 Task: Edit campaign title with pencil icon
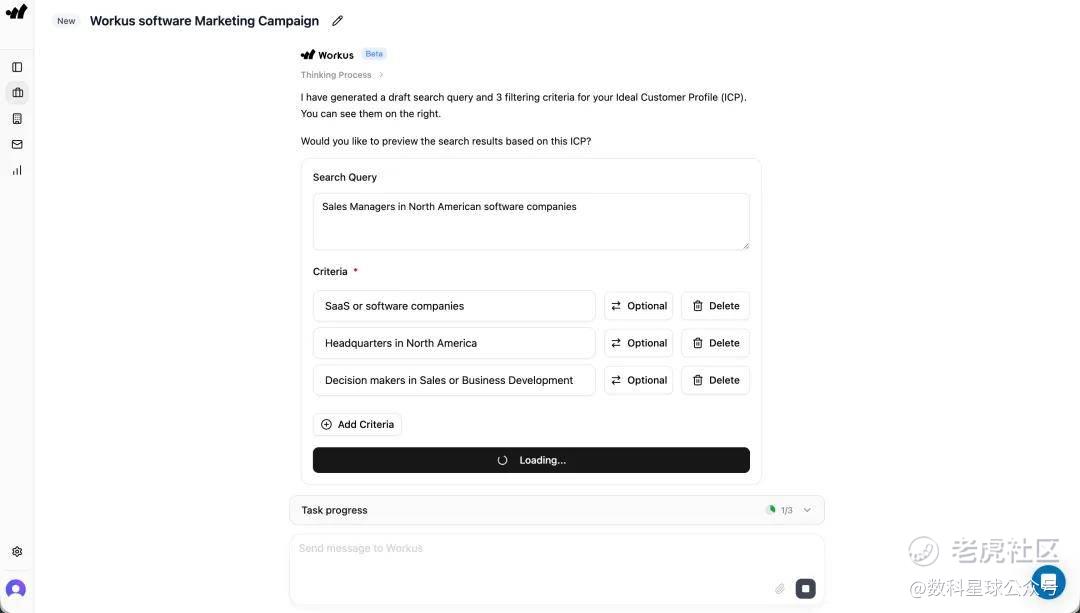click(x=338, y=21)
